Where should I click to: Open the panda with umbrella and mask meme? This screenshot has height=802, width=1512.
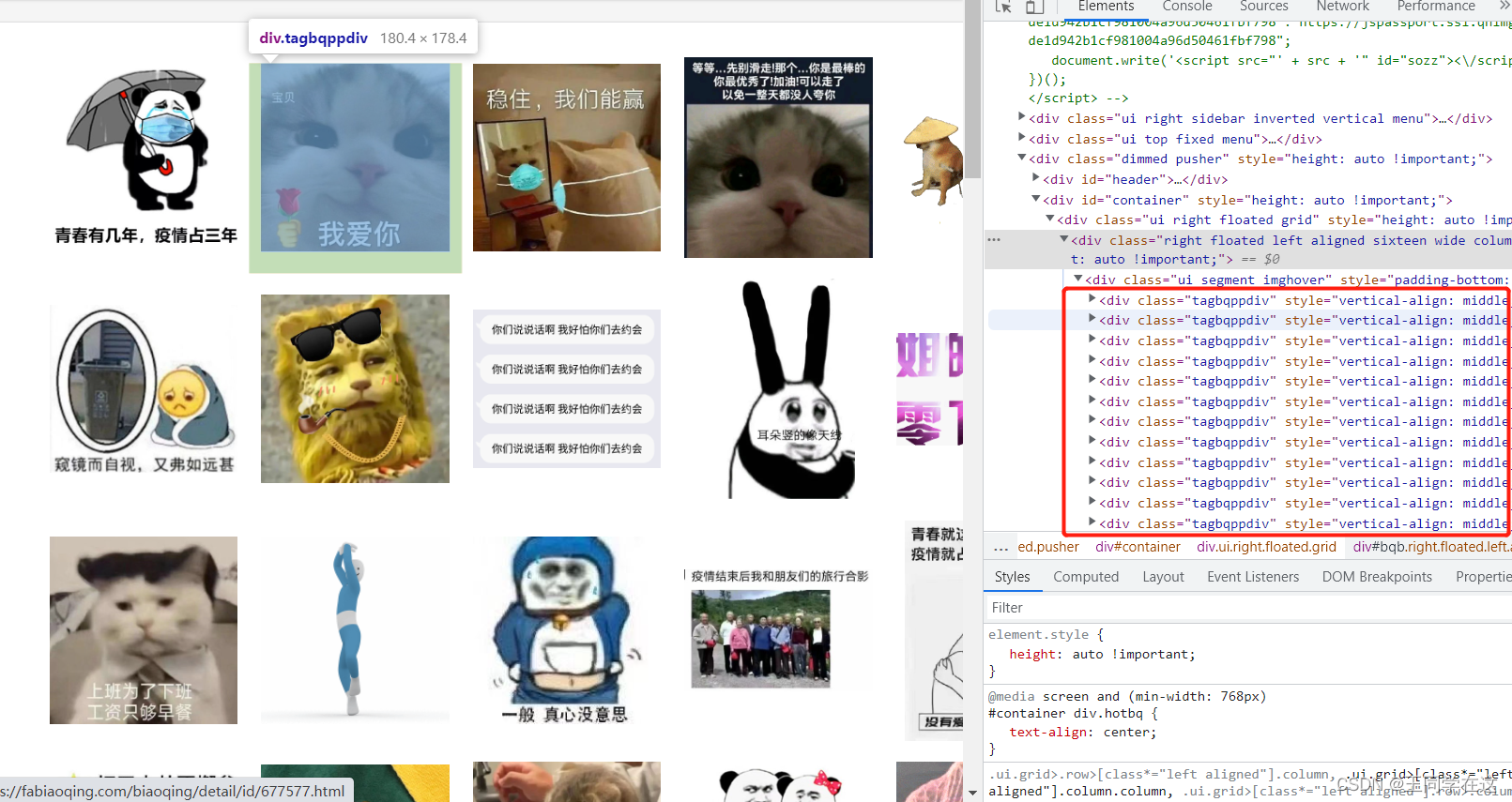tap(145, 157)
